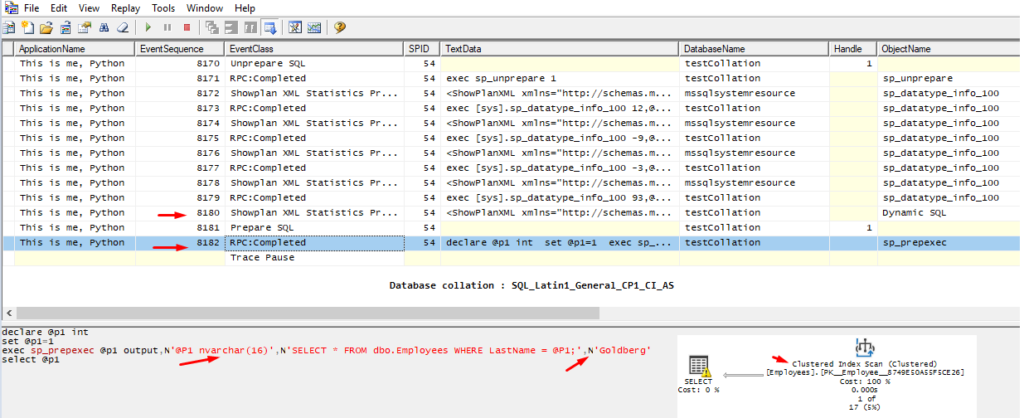This screenshot has height=418, width=1024.
Task: Select the Clustered Index Scan operator icon
Action: [x=865, y=348]
